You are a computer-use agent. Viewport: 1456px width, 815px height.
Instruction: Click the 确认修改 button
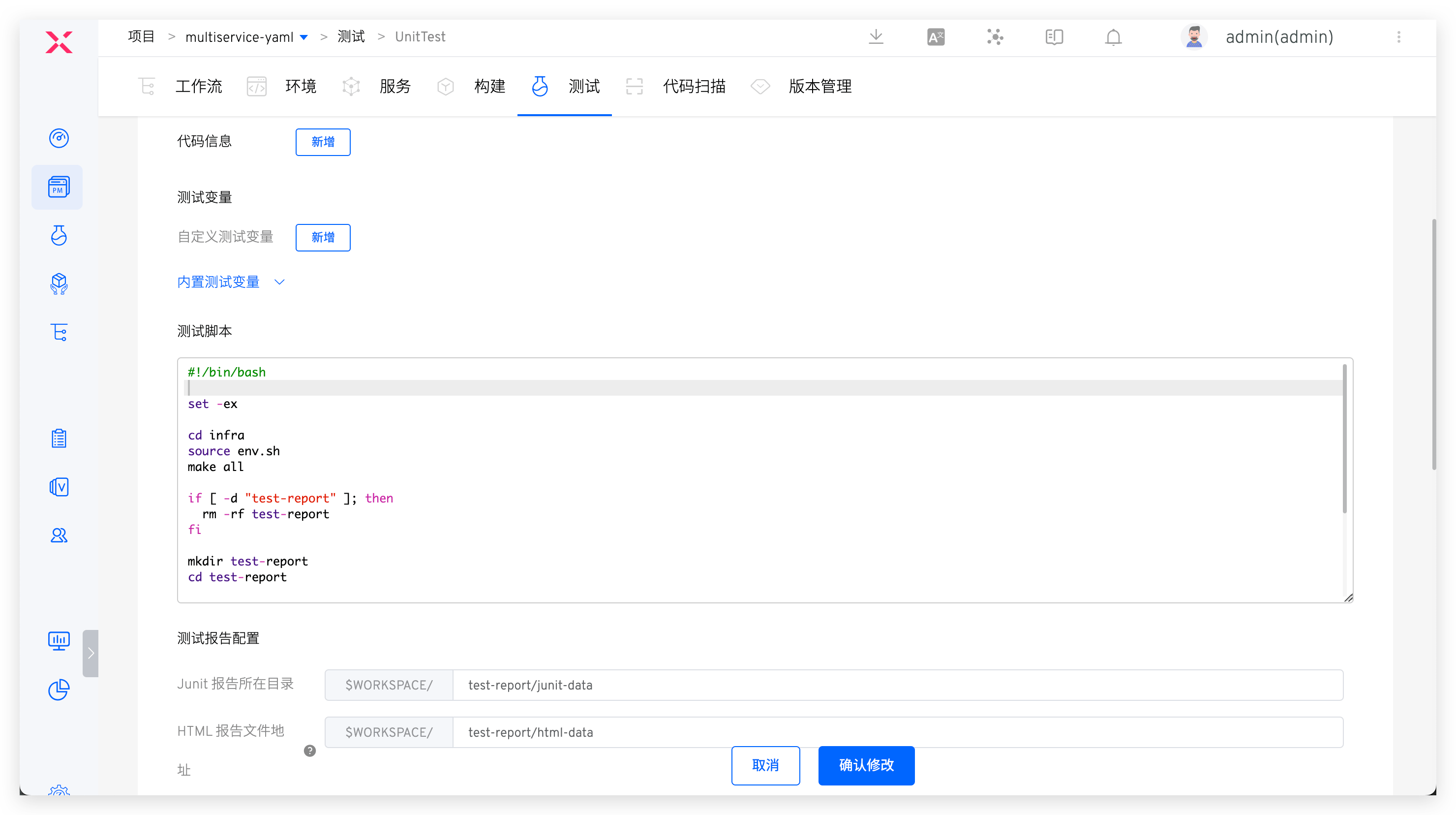click(866, 765)
